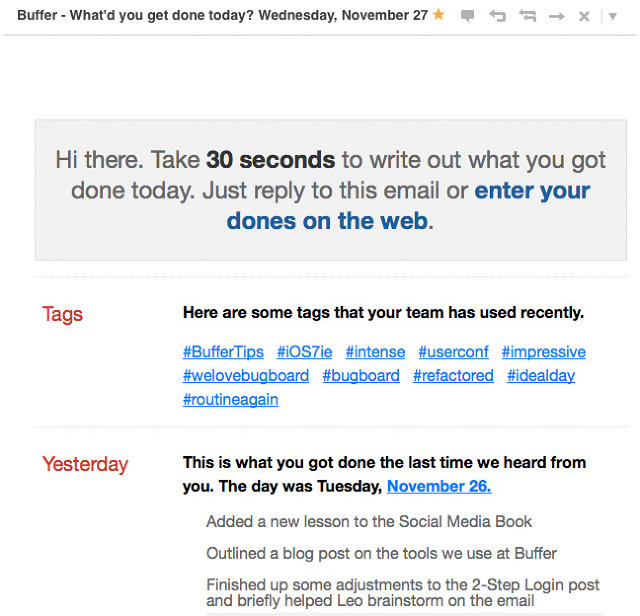
Task: Open the #refactored tag
Action: tap(453, 376)
